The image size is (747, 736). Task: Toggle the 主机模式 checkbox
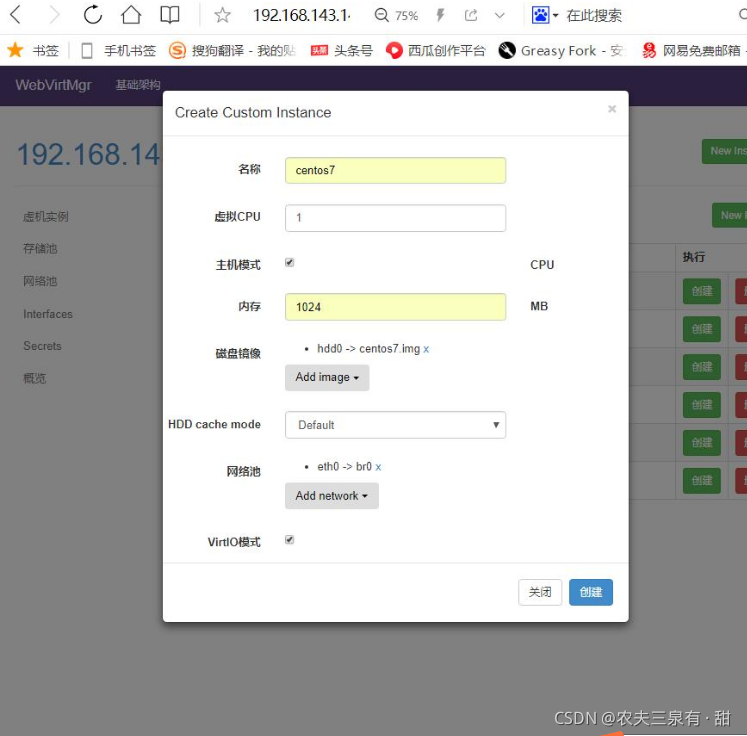click(x=289, y=262)
